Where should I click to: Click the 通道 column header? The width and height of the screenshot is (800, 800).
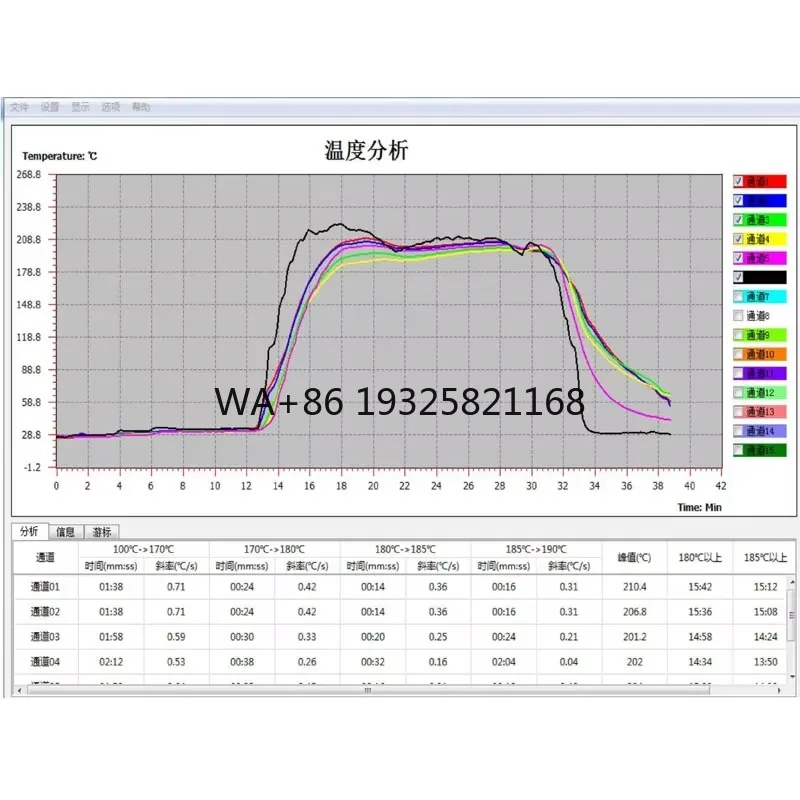(45, 558)
